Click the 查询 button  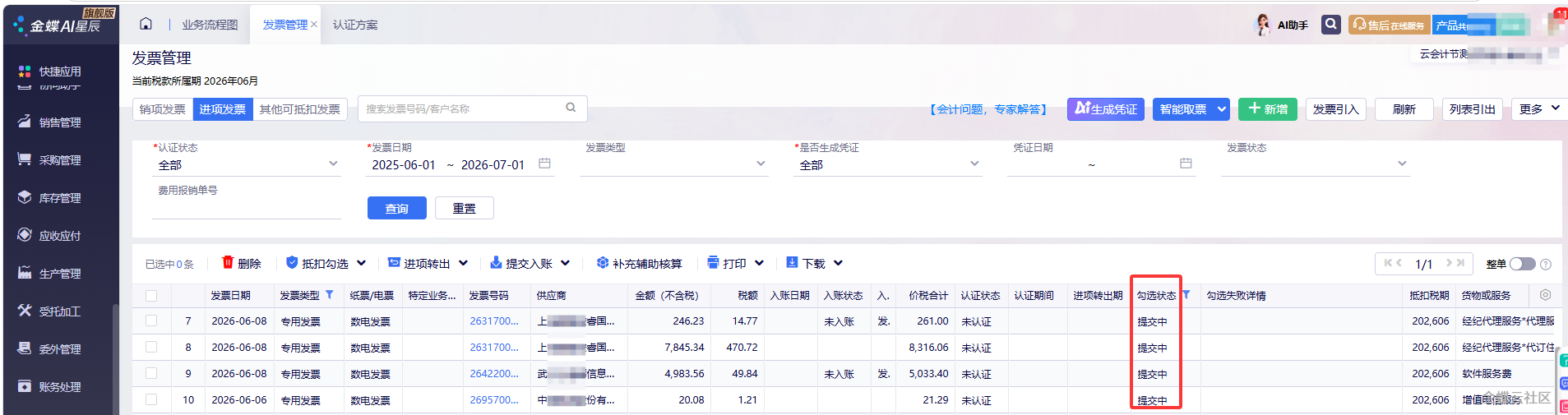[397, 208]
